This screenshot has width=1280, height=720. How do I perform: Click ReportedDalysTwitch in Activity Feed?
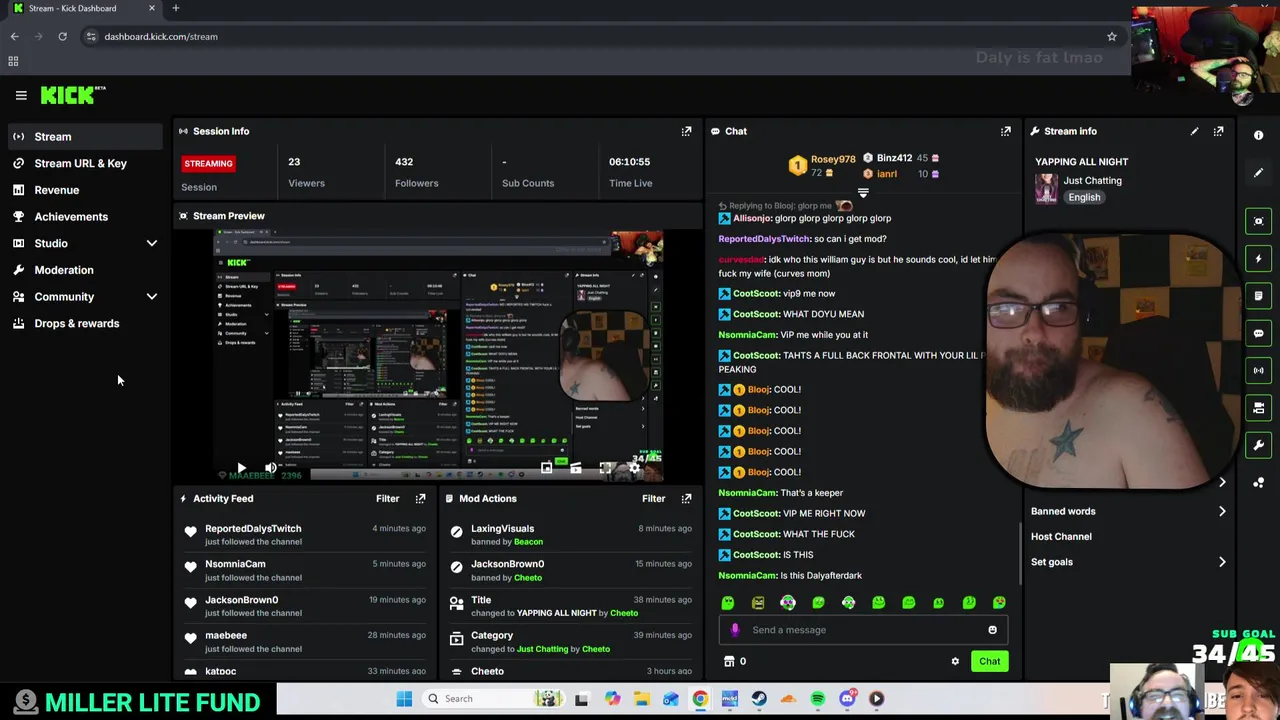[x=253, y=528]
